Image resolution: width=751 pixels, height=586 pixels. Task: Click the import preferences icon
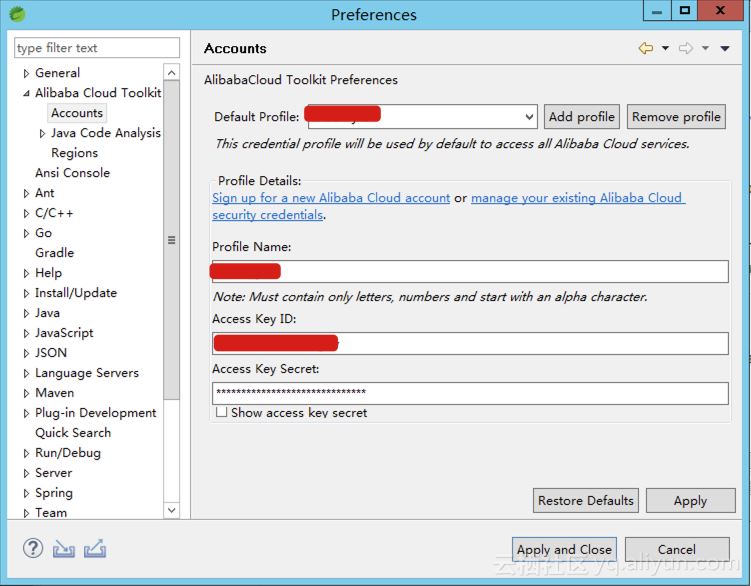[x=64, y=548]
